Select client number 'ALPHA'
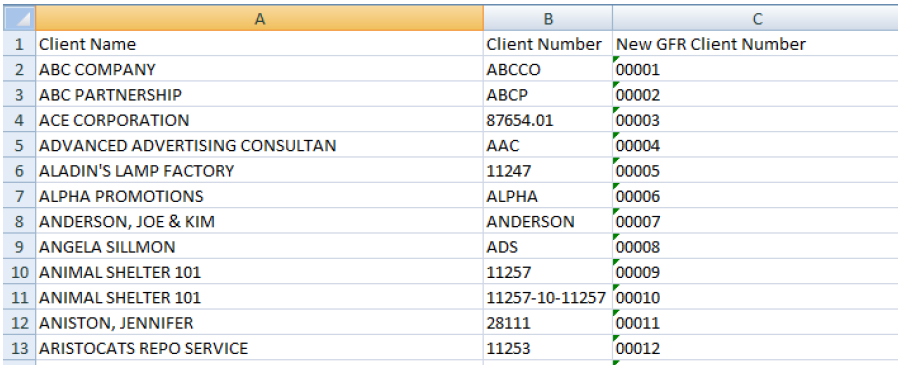Viewport: 903px width, 365px height. [x=548, y=196]
